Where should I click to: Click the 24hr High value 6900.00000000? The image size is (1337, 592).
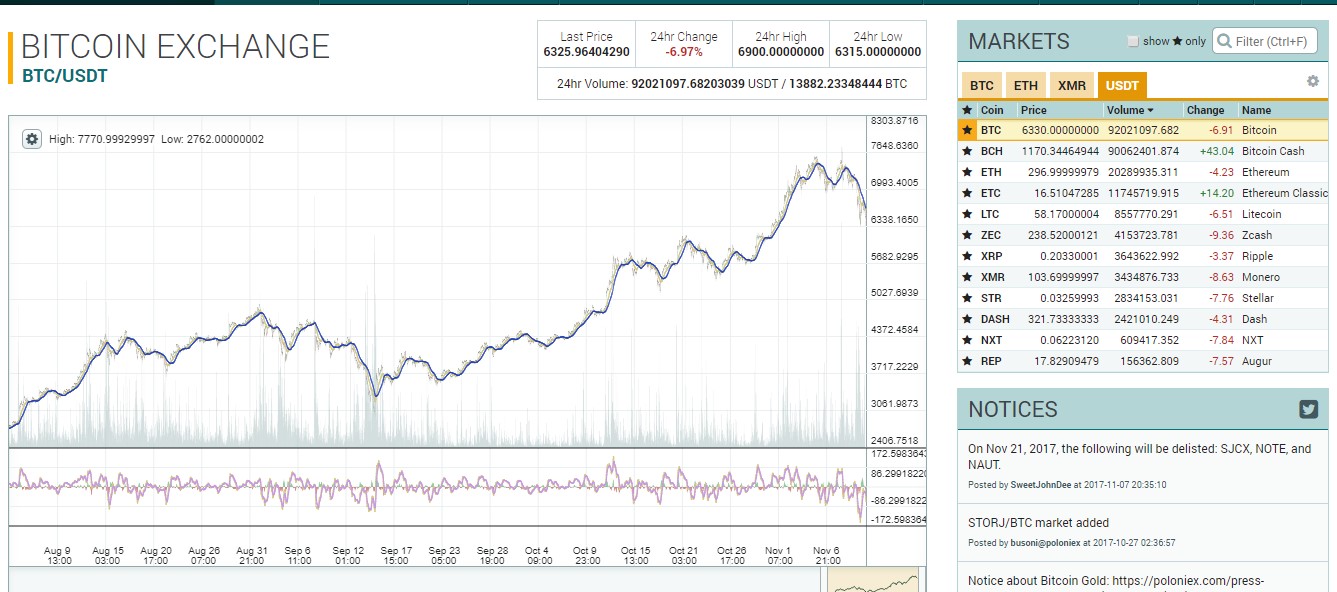click(x=781, y=52)
